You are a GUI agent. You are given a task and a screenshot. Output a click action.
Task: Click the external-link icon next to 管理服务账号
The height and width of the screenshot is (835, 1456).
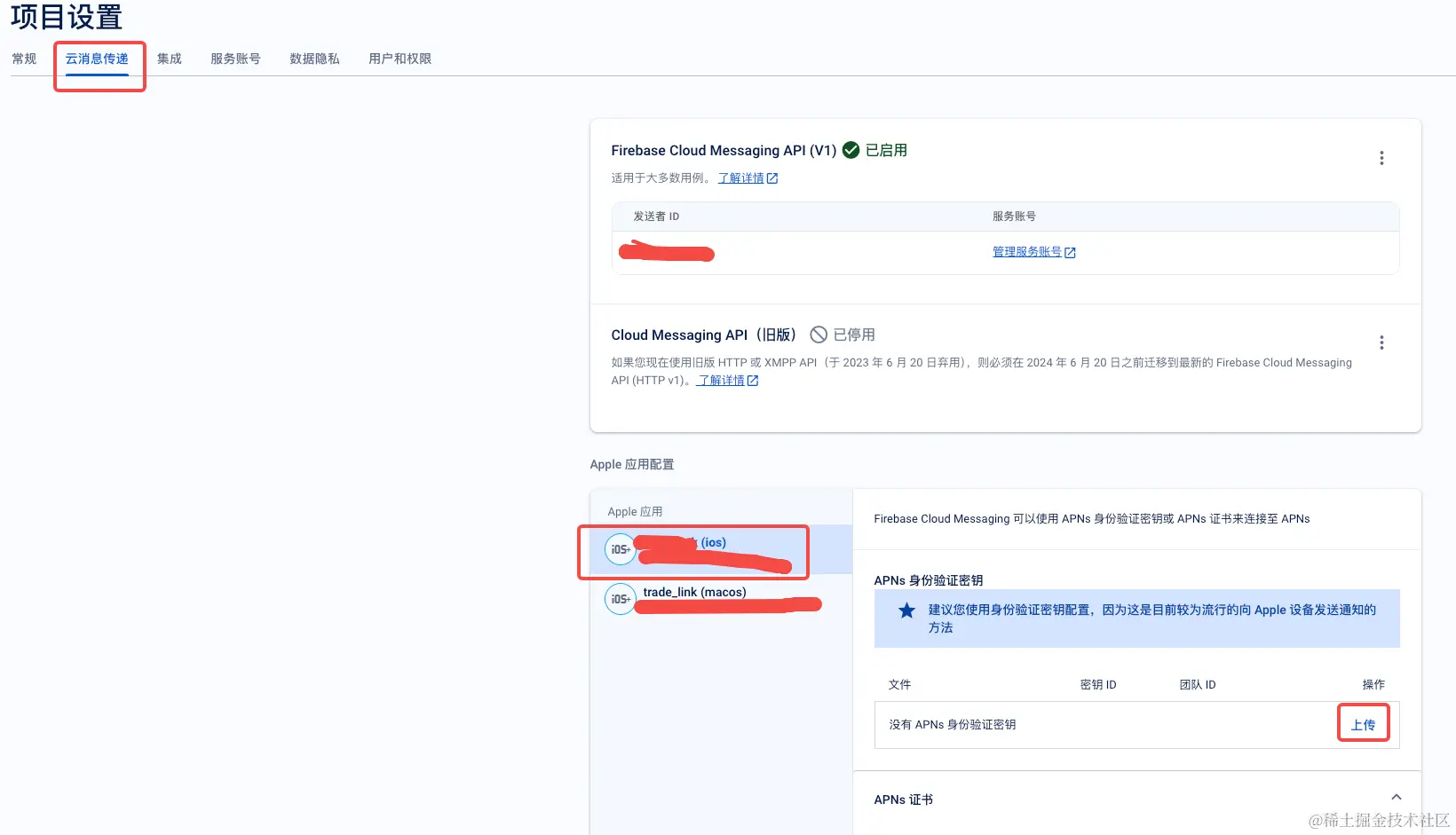point(1070,253)
